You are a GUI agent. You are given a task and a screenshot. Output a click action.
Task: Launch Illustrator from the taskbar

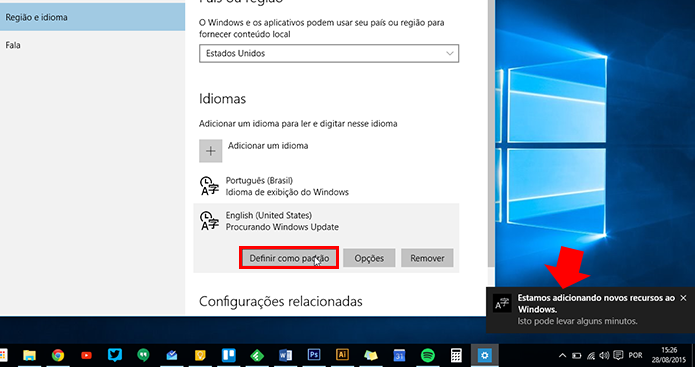click(342, 355)
